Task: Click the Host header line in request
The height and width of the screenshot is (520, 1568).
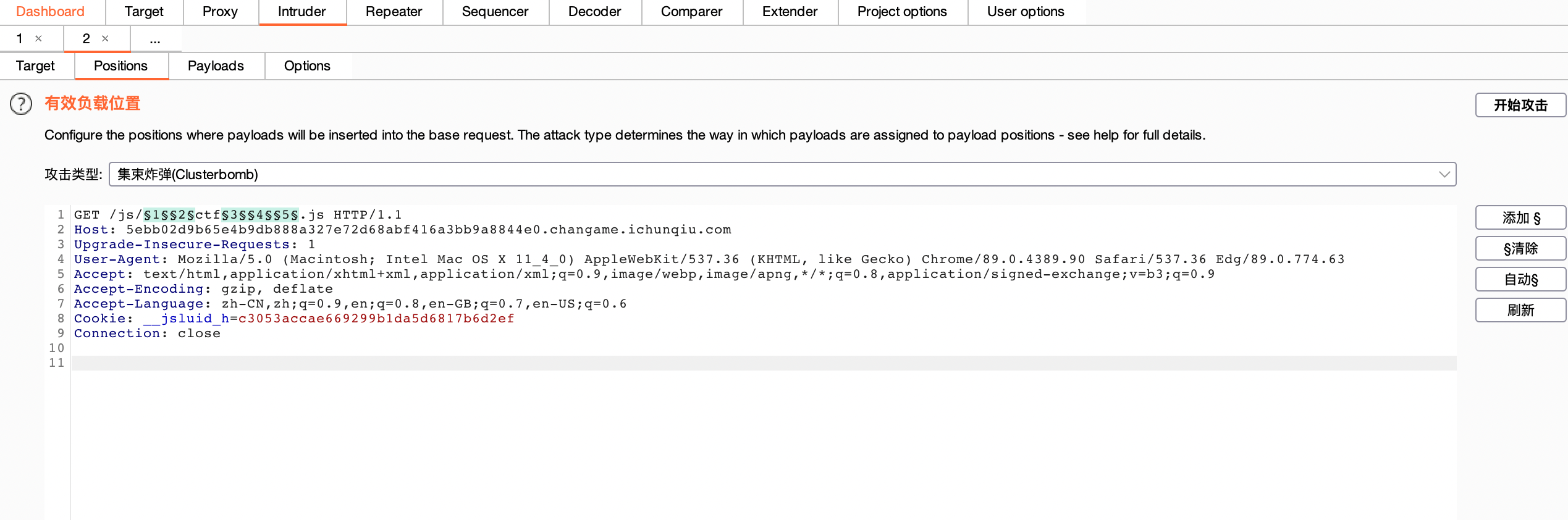Action: [x=402, y=230]
